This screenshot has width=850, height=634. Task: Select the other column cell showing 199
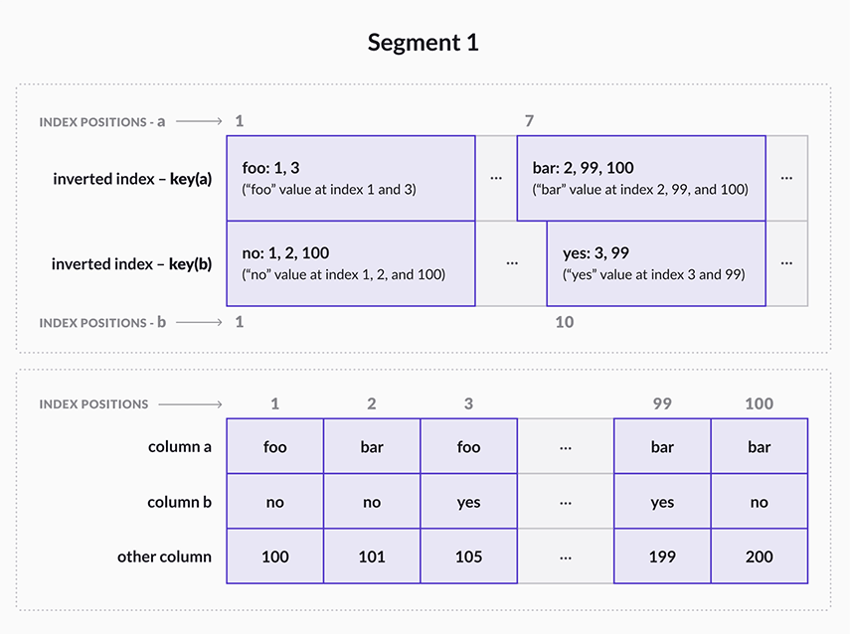tap(662, 556)
